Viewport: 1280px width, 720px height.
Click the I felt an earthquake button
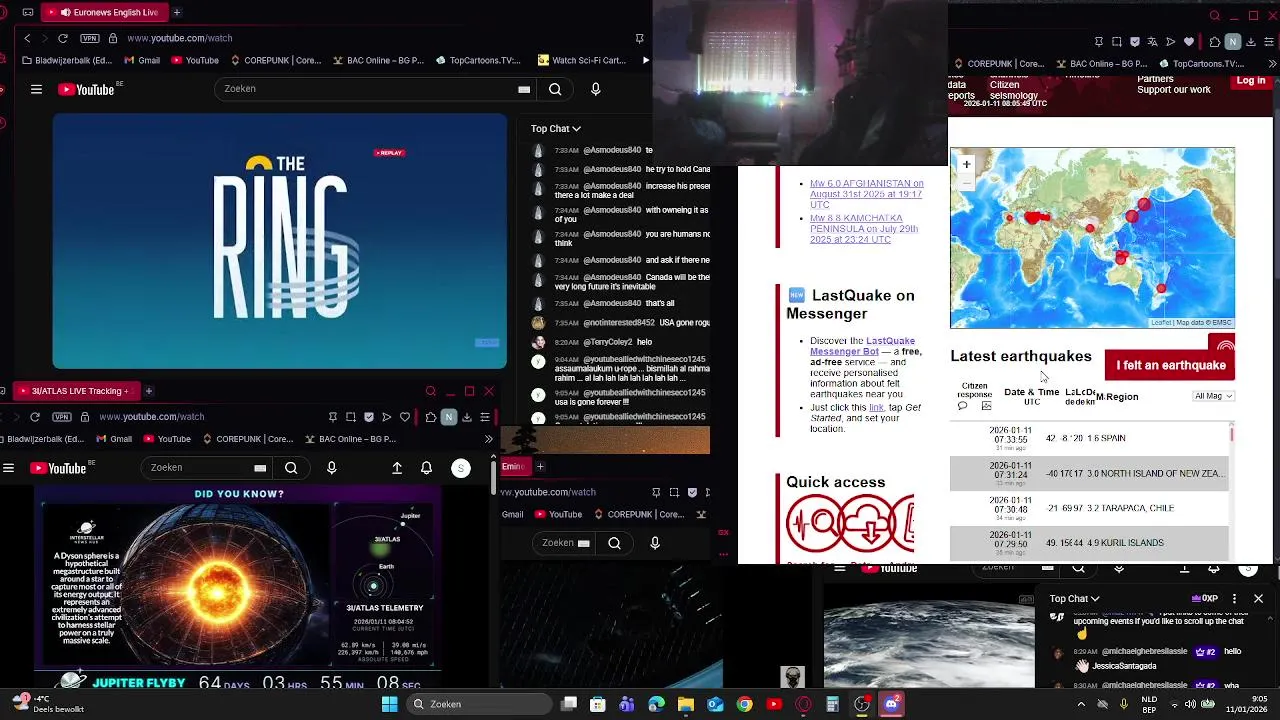[1170, 365]
